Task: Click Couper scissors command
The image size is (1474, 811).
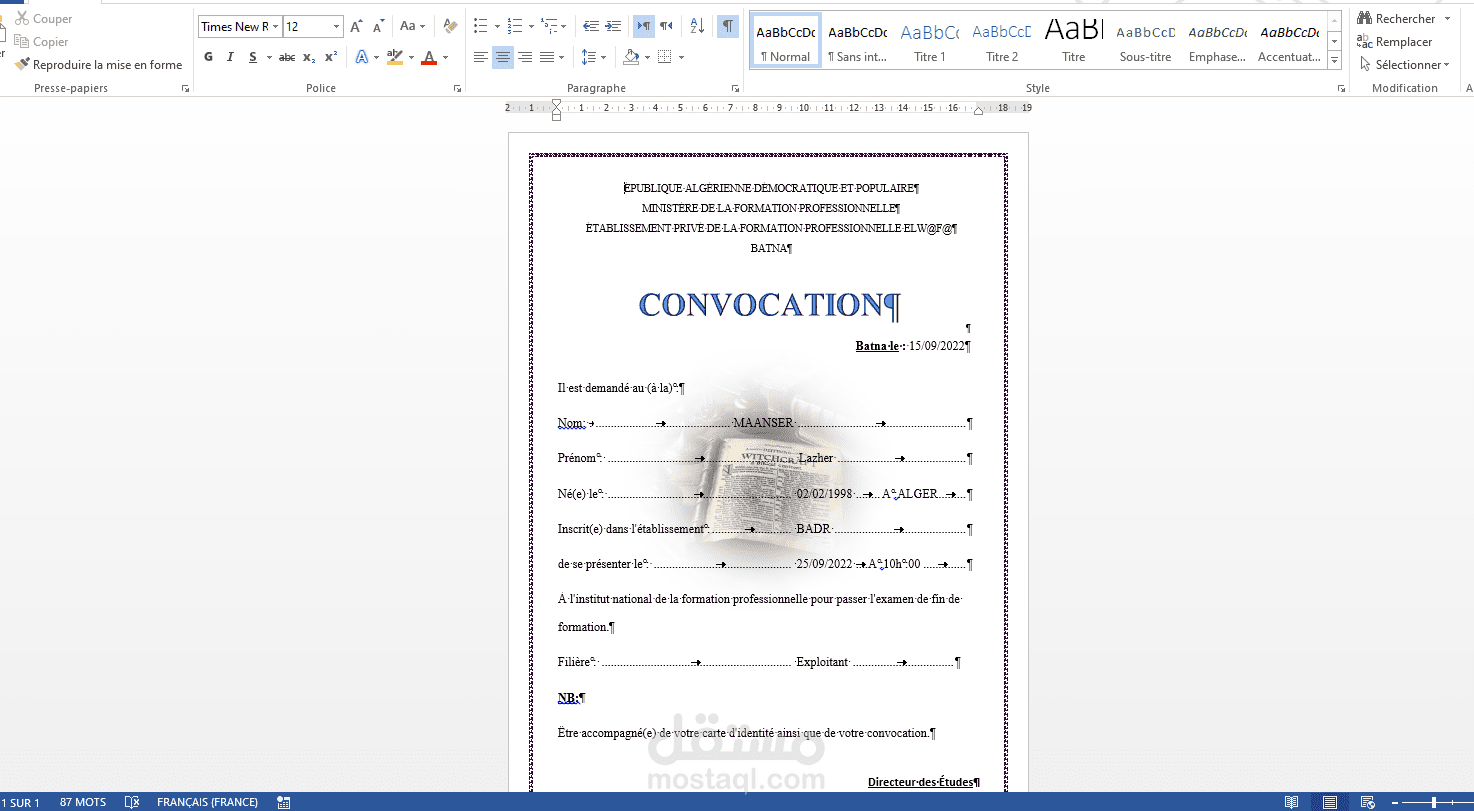Action: (43, 19)
